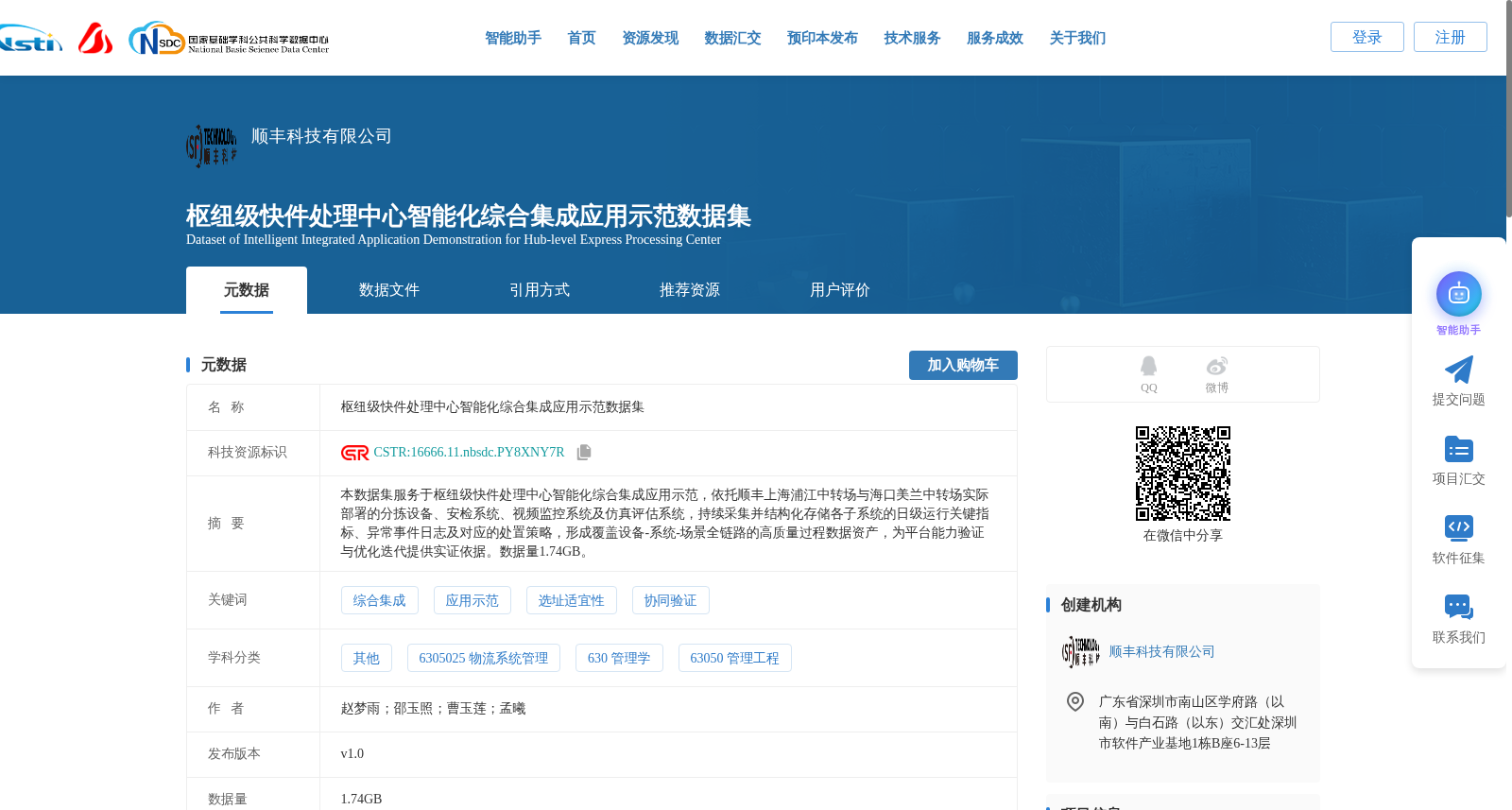Click the 名称 row value text
1512x810 pixels.
pyautogui.click(x=492, y=407)
